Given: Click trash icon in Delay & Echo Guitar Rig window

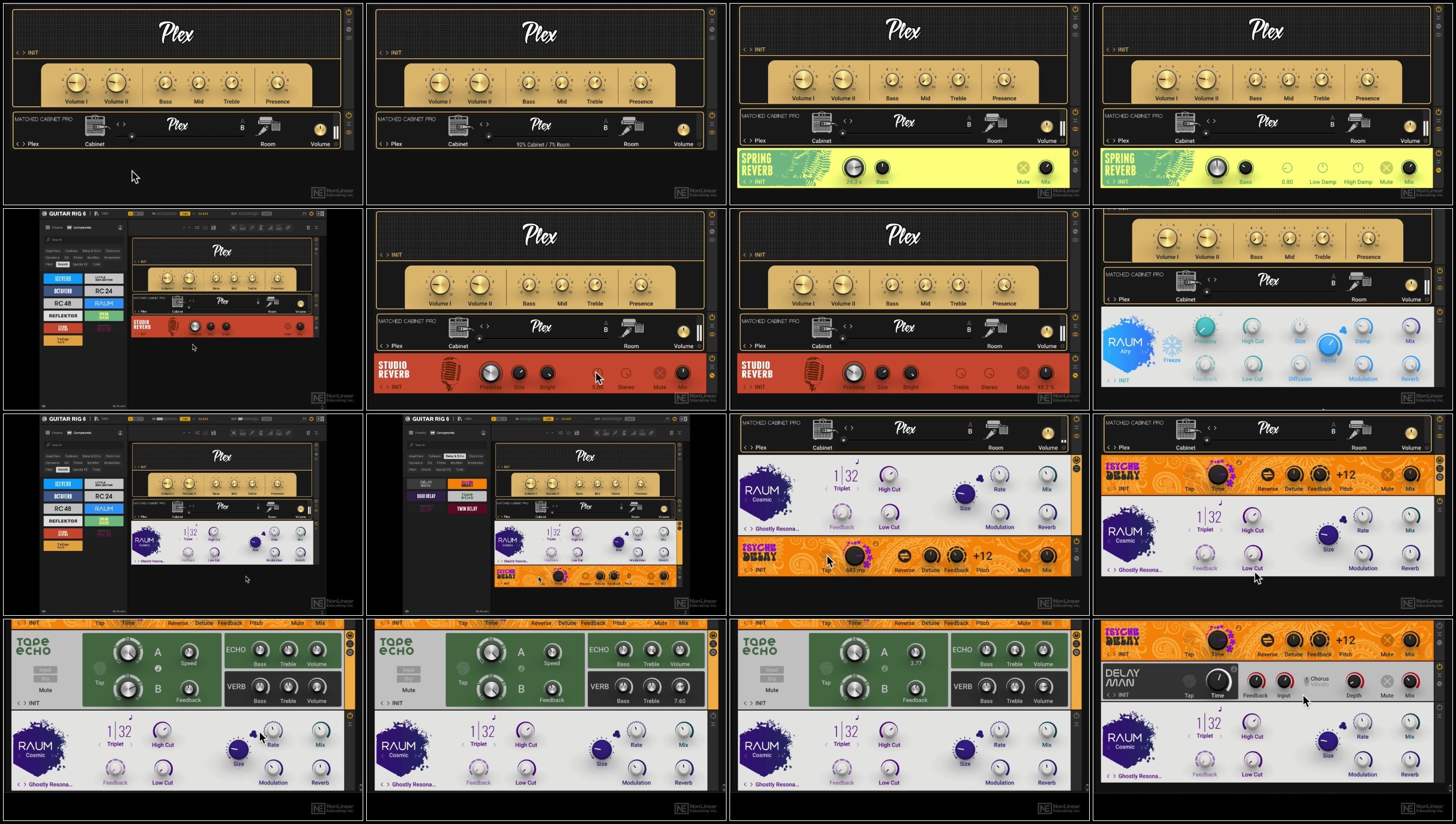Looking at the screenshot, I should point(671,433).
